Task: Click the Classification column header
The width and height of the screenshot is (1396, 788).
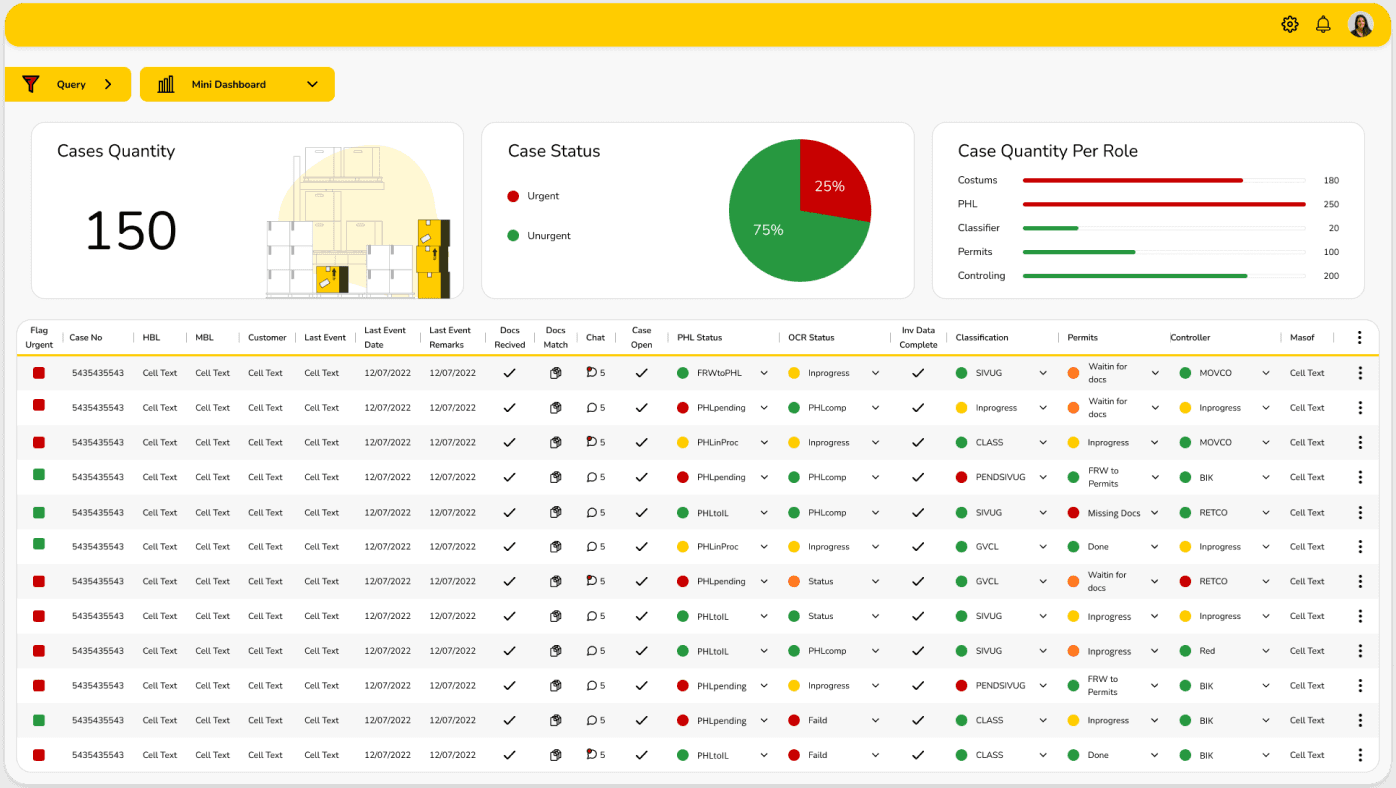Action: tap(982, 338)
